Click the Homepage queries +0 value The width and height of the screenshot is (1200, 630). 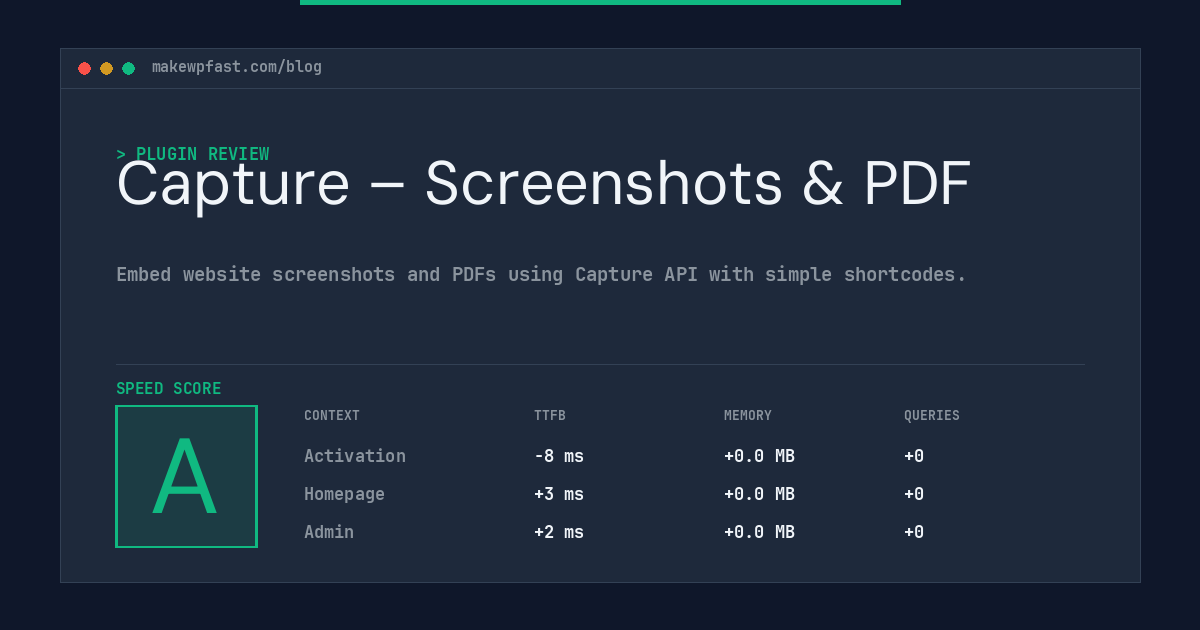(x=914, y=494)
